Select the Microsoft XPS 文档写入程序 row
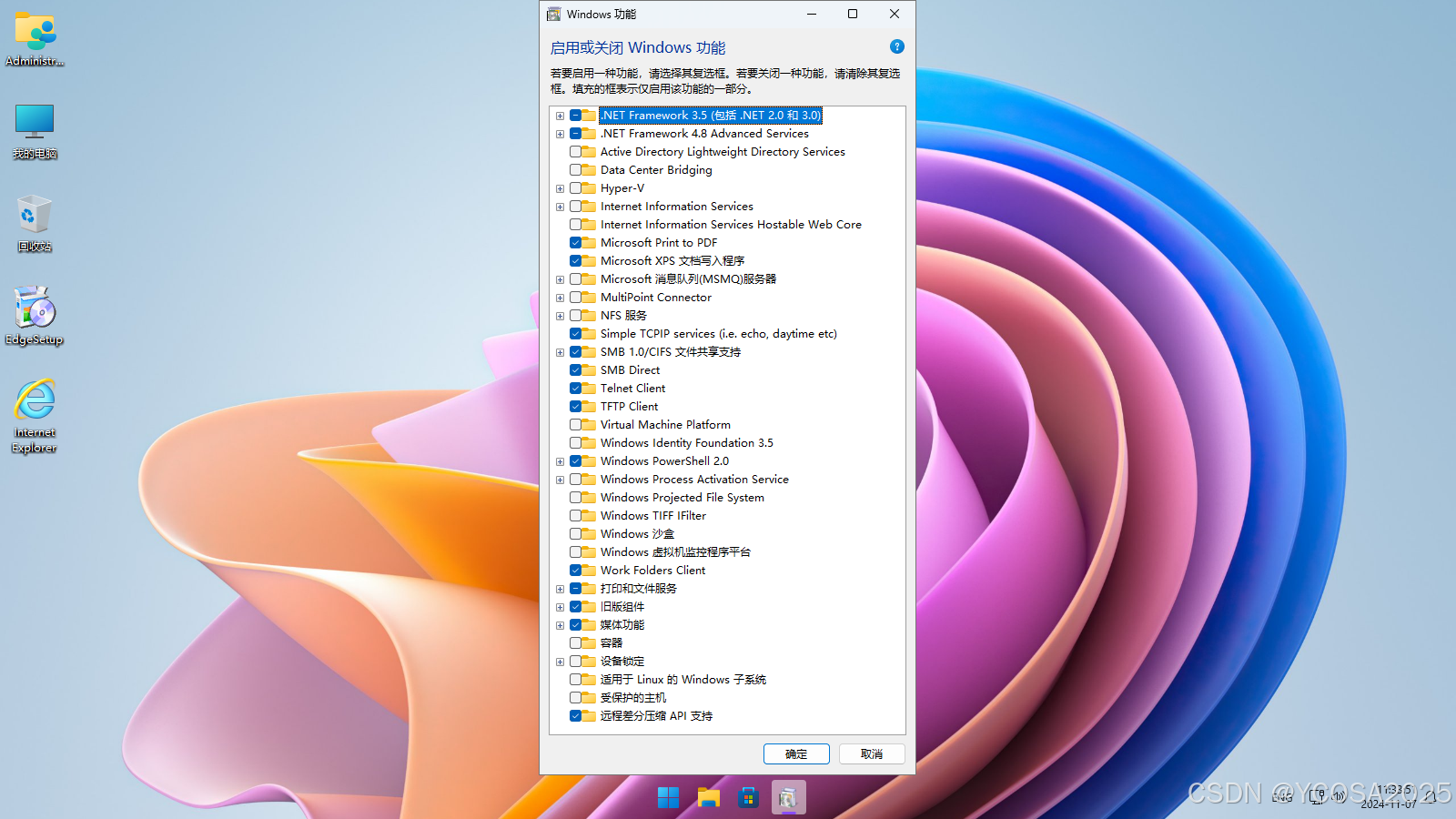Image resolution: width=1456 pixels, height=819 pixels. click(x=672, y=261)
